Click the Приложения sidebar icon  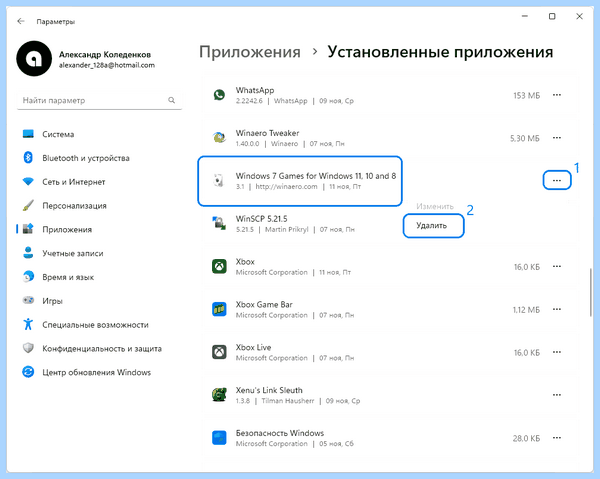(x=28, y=229)
